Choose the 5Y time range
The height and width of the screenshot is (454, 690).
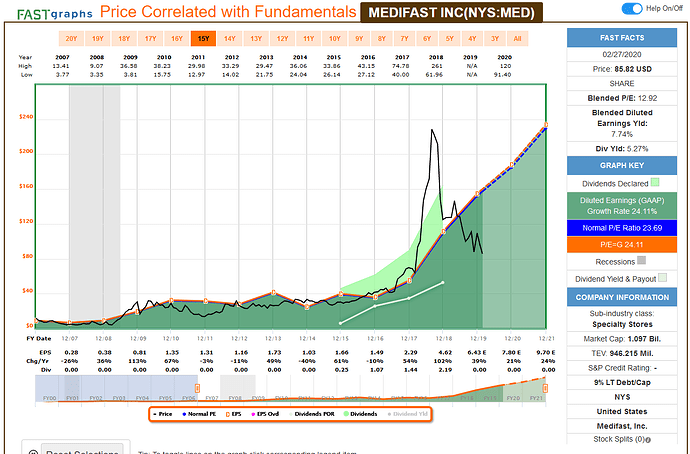450,39
